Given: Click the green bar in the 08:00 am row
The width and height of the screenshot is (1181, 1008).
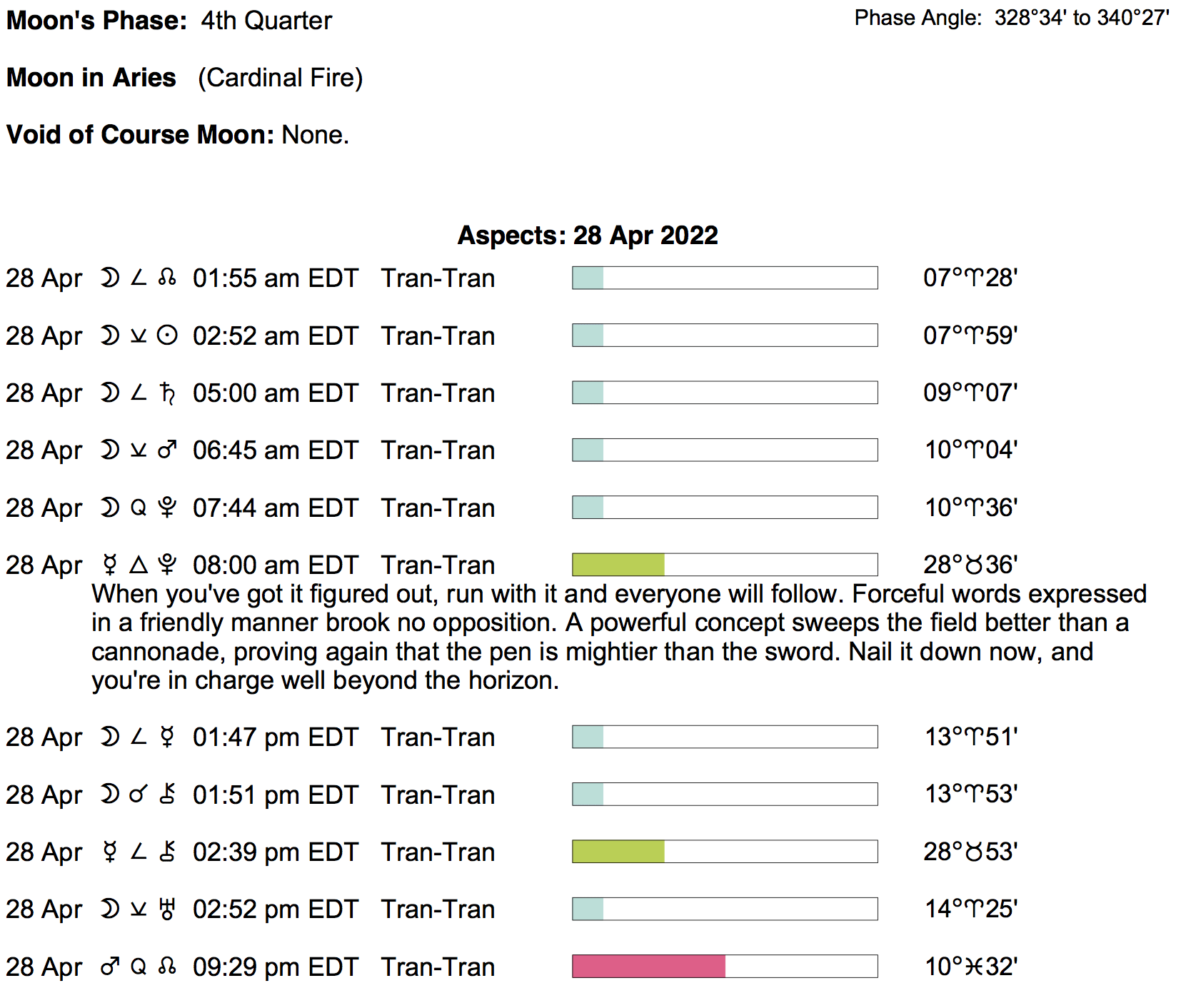Looking at the screenshot, I should [x=618, y=565].
